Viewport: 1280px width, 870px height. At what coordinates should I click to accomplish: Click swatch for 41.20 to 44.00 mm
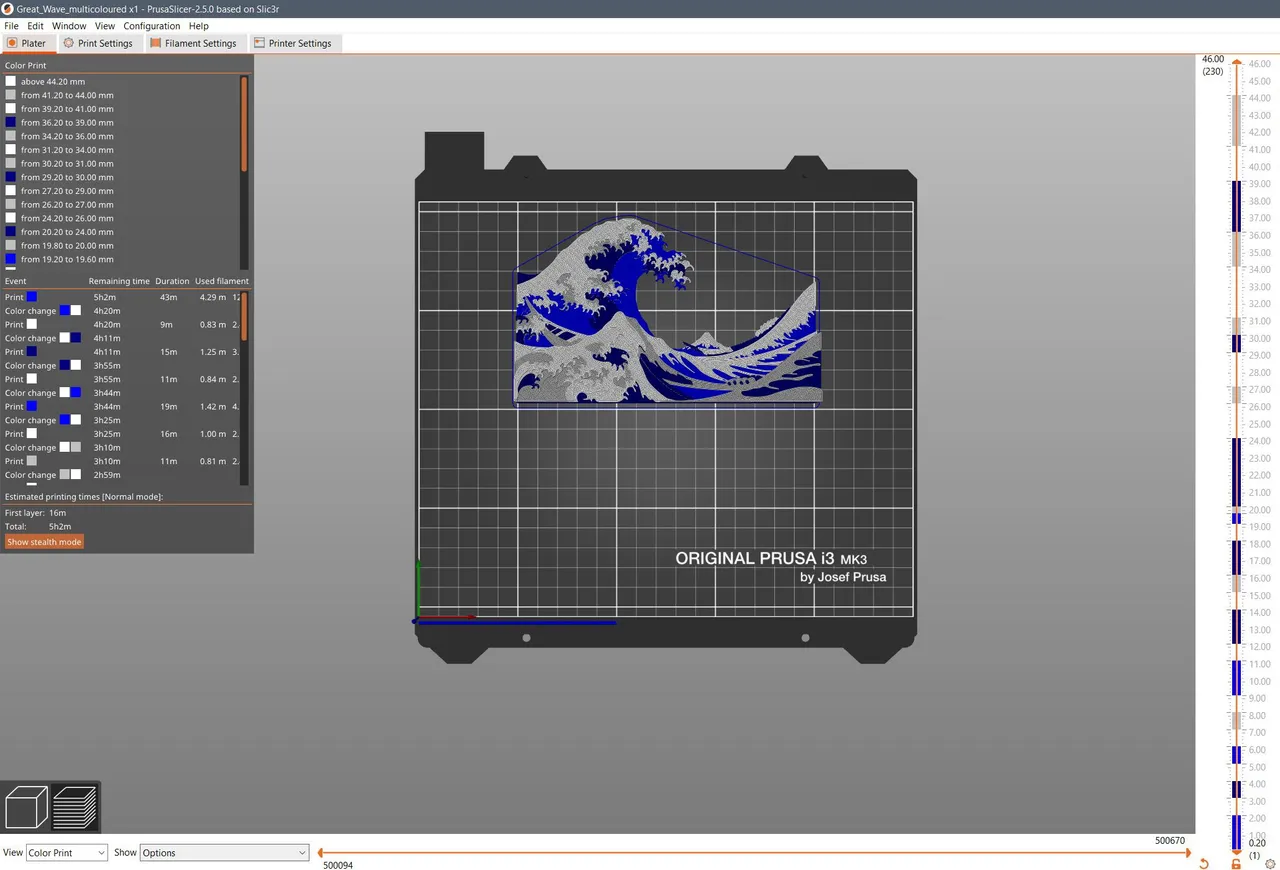coord(11,95)
